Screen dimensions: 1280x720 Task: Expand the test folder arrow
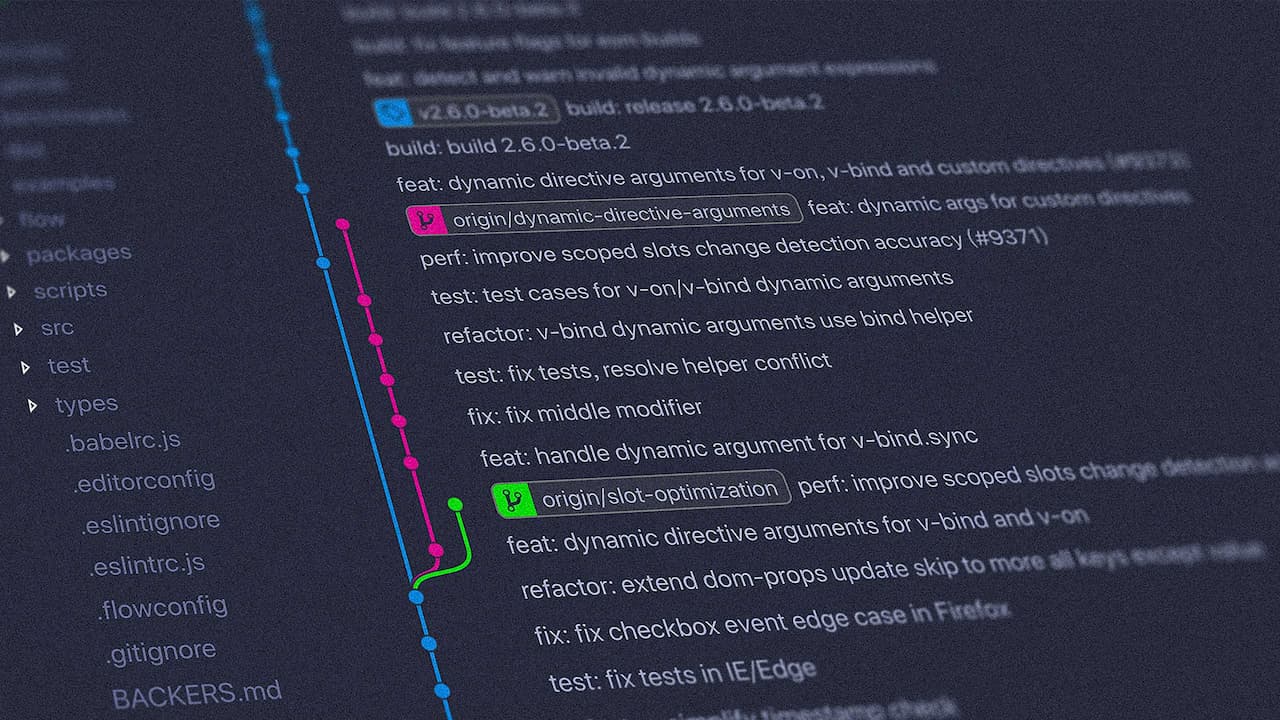26,367
